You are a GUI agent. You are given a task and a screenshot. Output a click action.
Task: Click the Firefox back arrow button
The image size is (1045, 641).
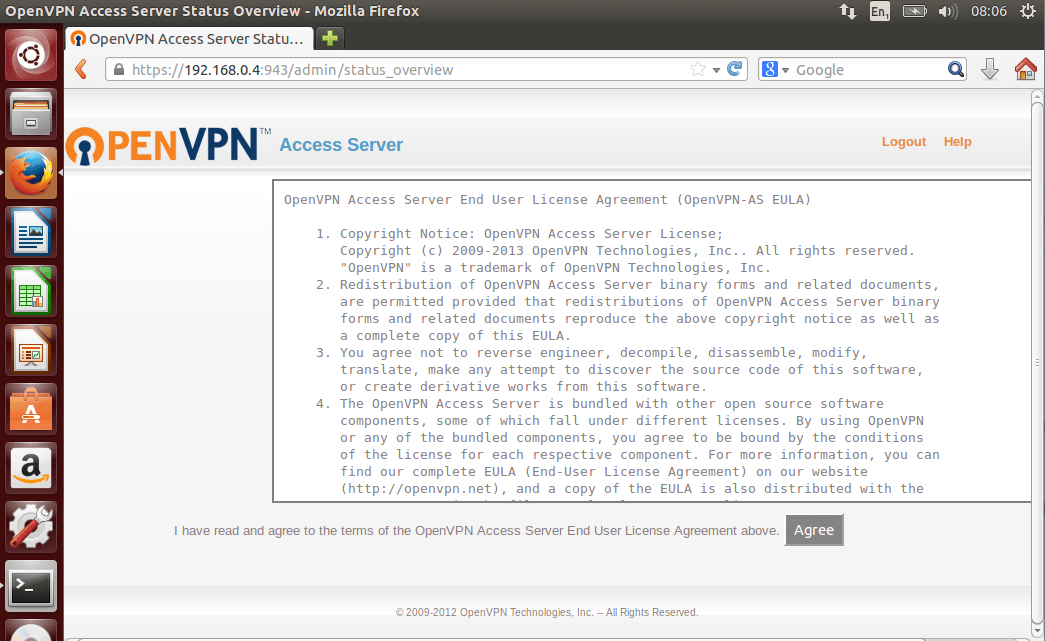click(x=81, y=69)
